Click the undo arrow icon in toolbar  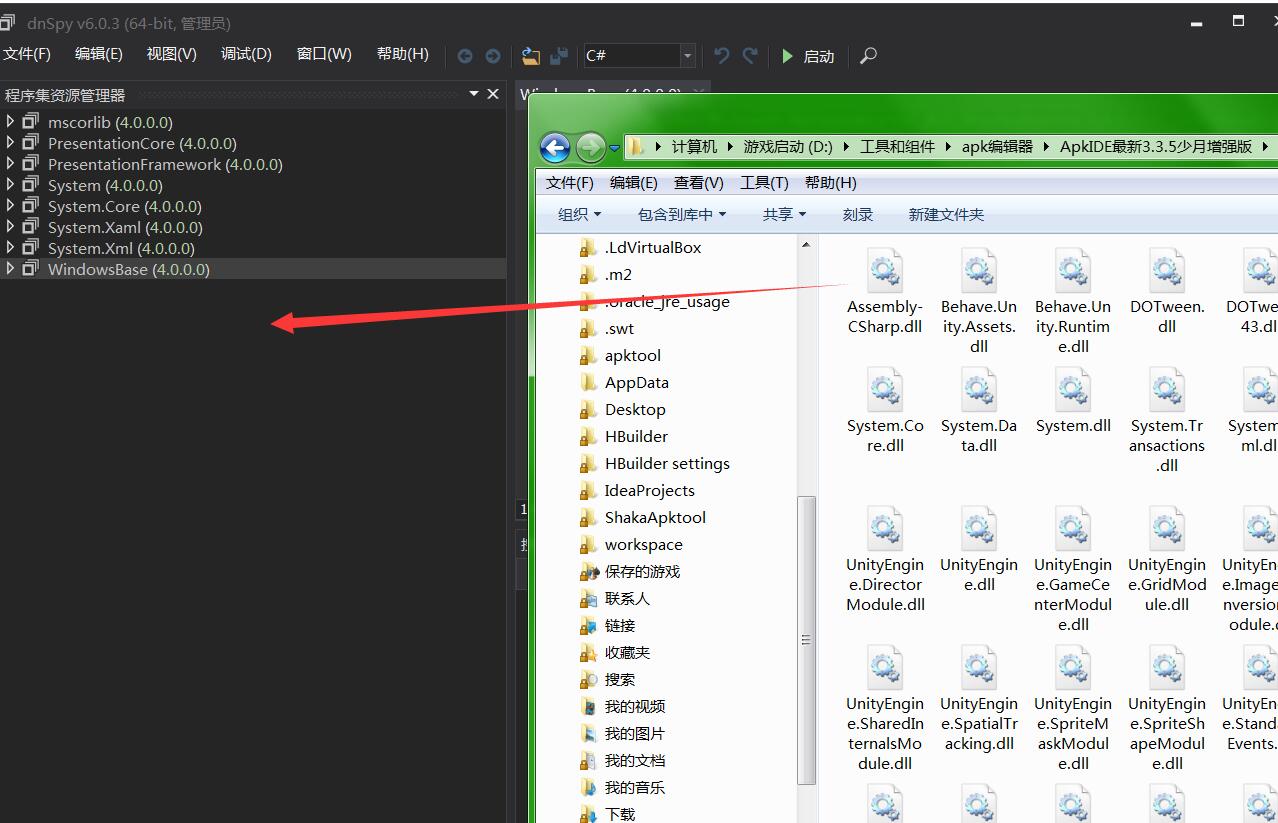(x=721, y=56)
